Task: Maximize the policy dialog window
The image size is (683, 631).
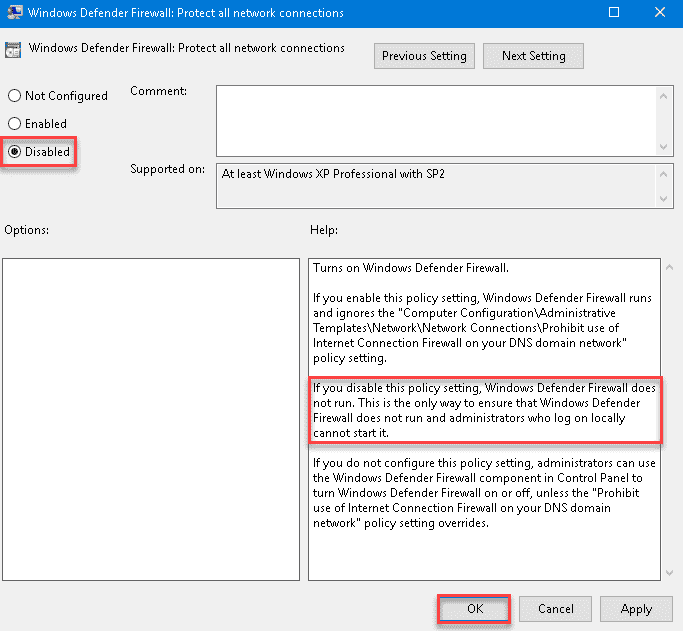Action: (614, 12)
